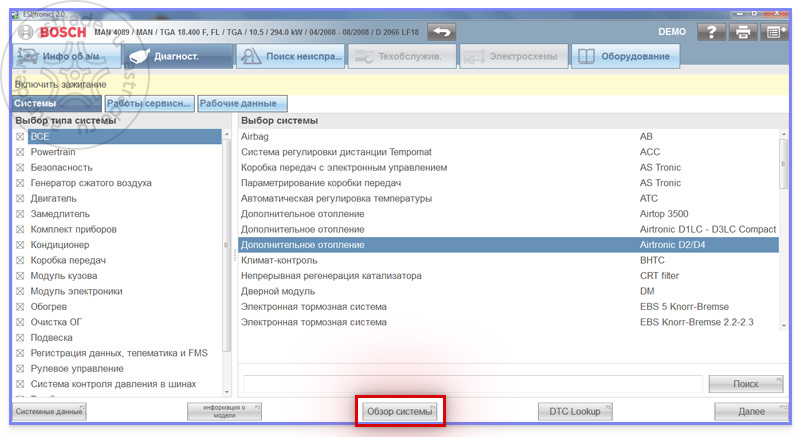The height and width of the screenshot is (437, 799).
Task: Open the menu list icon at top right
Action: tap(775, 32)
